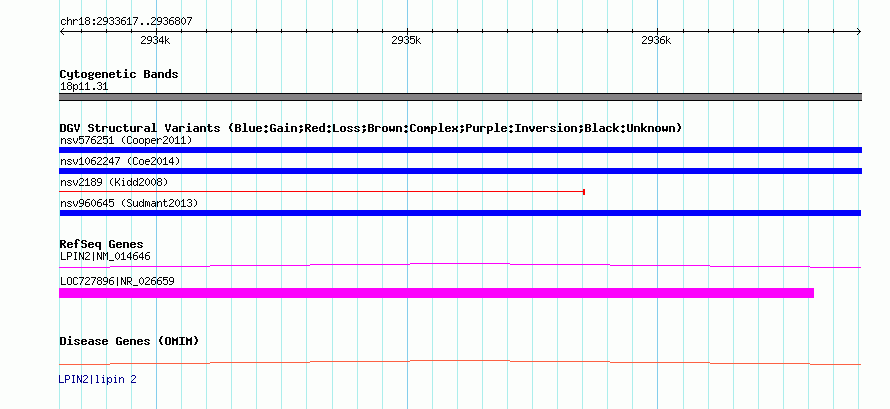Click the red nsv2189 loss line

[322, 192]
